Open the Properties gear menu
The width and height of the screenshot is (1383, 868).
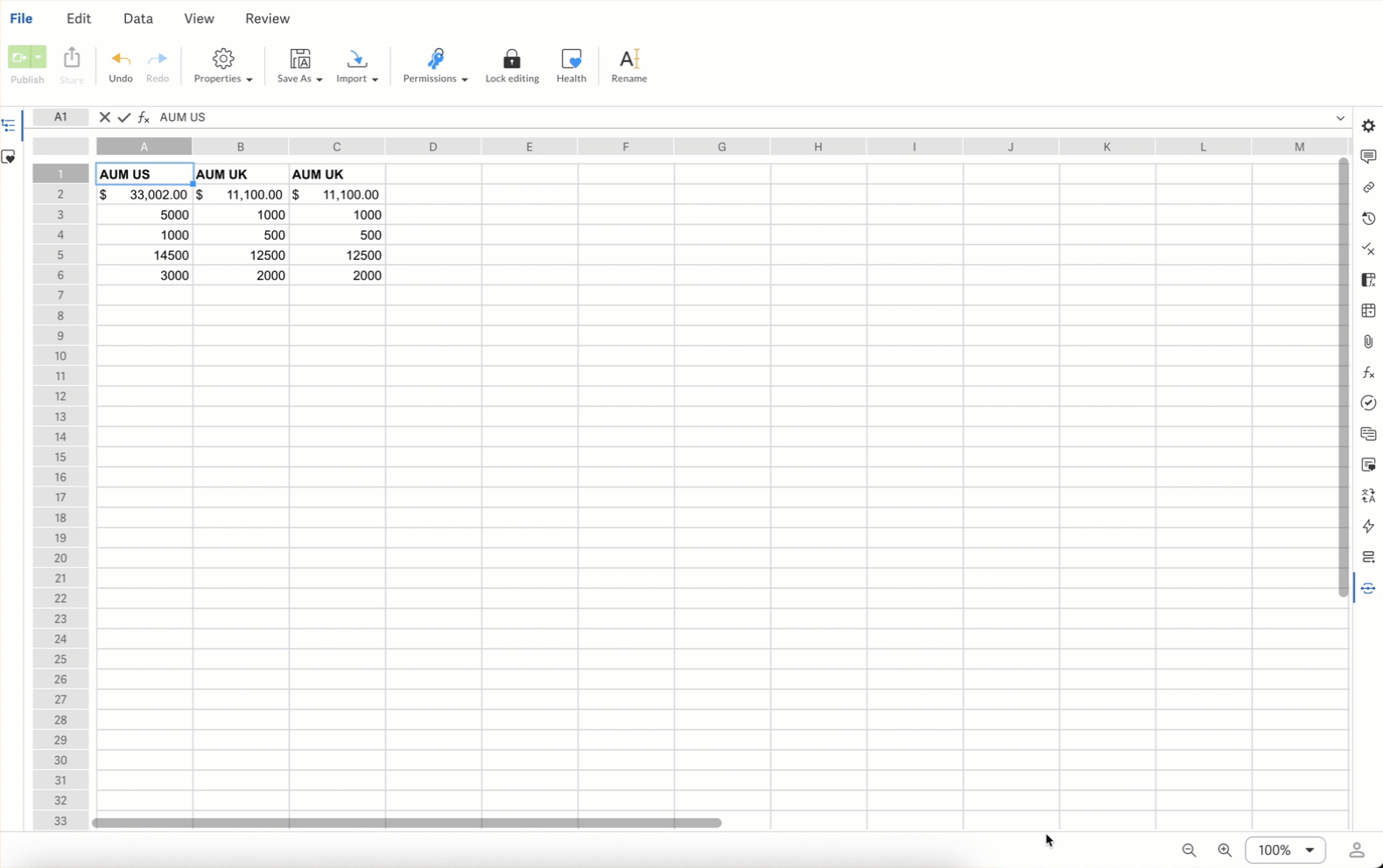click(x=223, y=66)
